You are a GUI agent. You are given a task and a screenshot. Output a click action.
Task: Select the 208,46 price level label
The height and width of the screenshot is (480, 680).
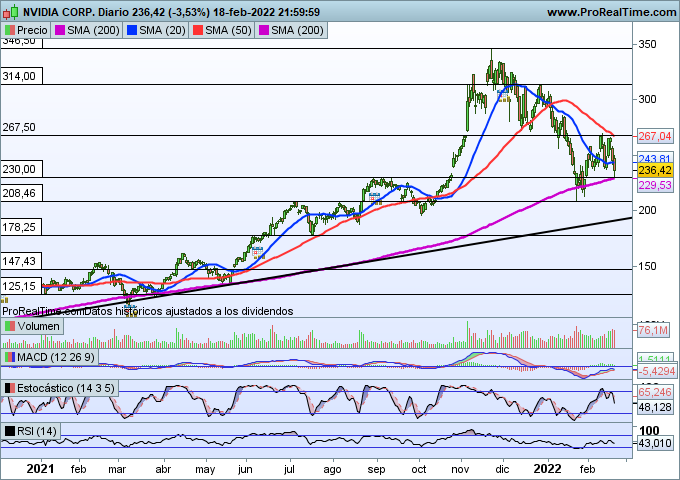pyautogui.click(x=21, y=193)
